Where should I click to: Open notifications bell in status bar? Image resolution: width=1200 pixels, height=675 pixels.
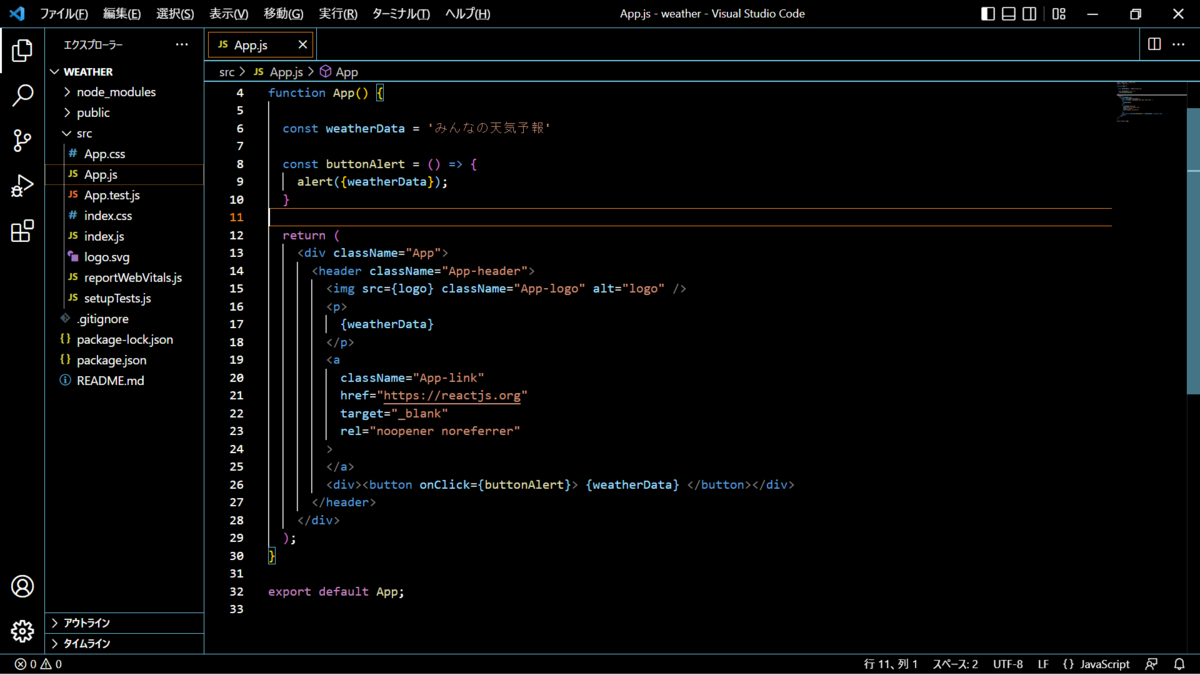tap(1180, 664)
